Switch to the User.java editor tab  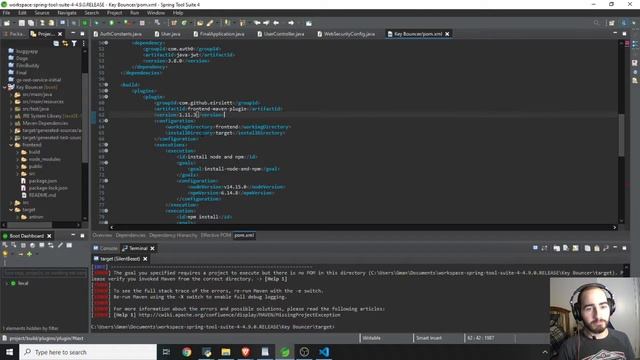[168, 34]
